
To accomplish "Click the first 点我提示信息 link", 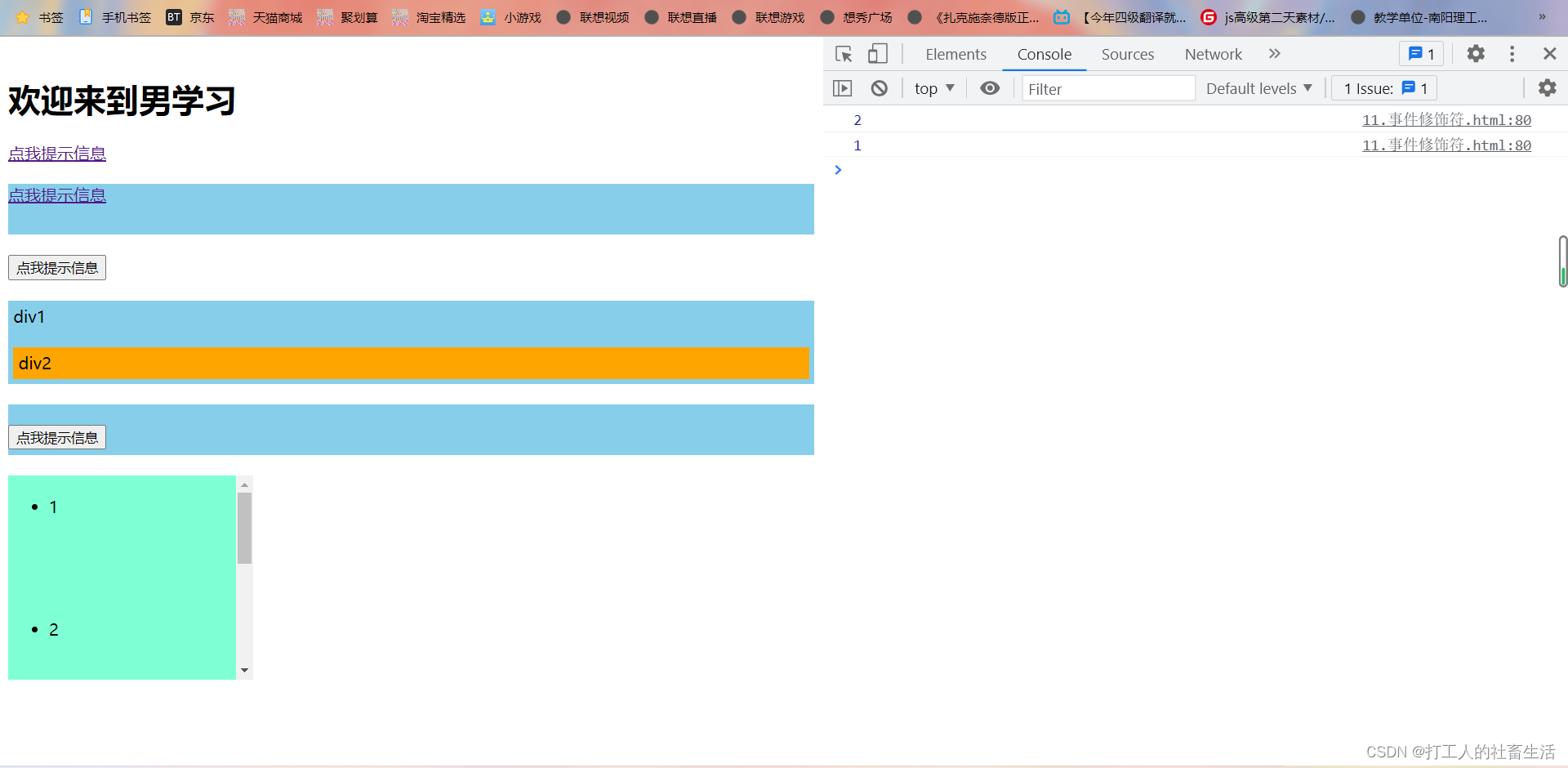I will tap(57, 153).
